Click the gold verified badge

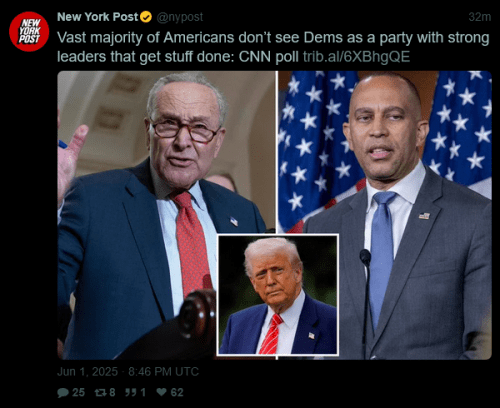pos(146,17)
